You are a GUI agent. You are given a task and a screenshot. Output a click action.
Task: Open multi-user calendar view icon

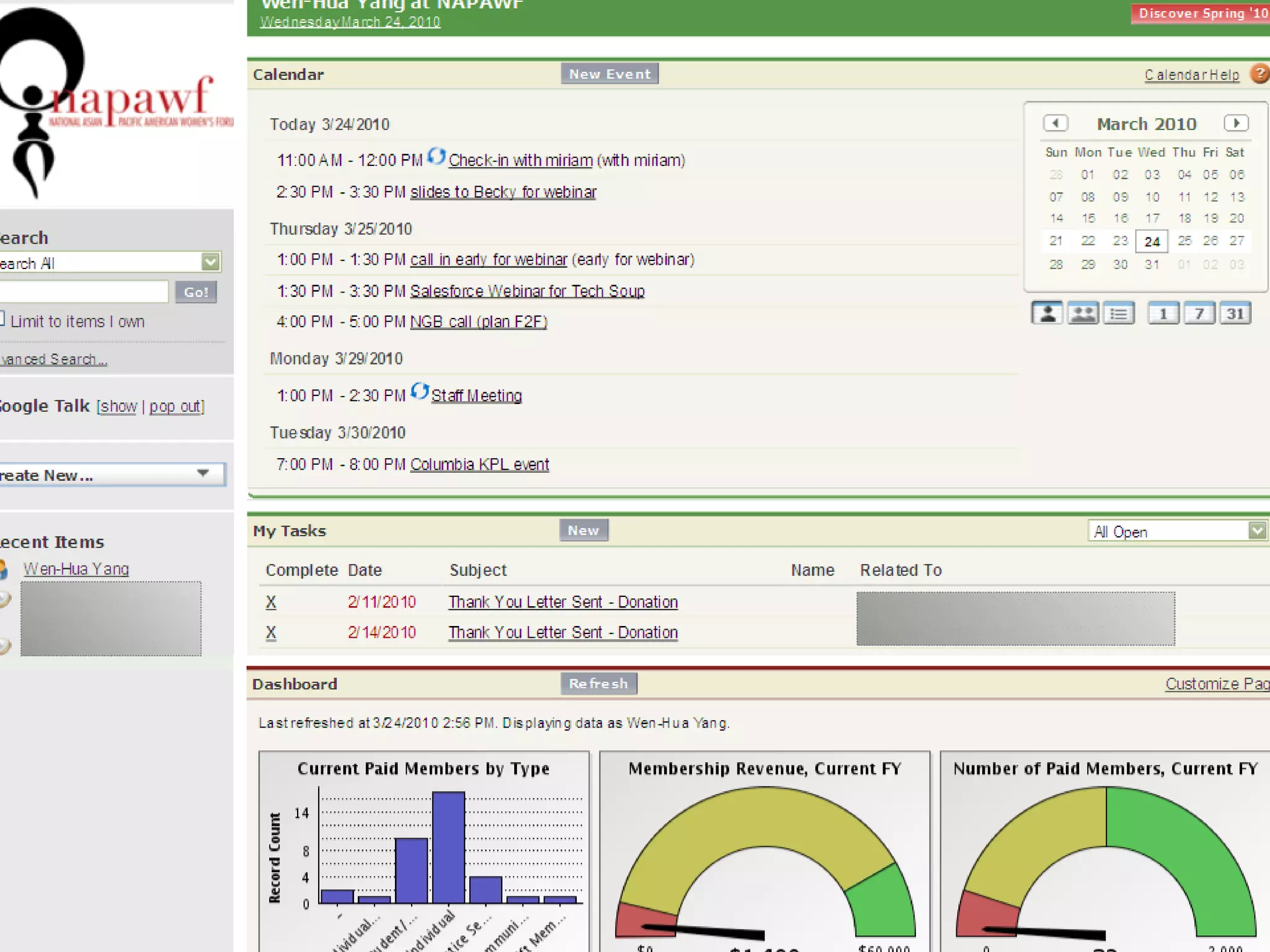click(x=1083, y=314)
